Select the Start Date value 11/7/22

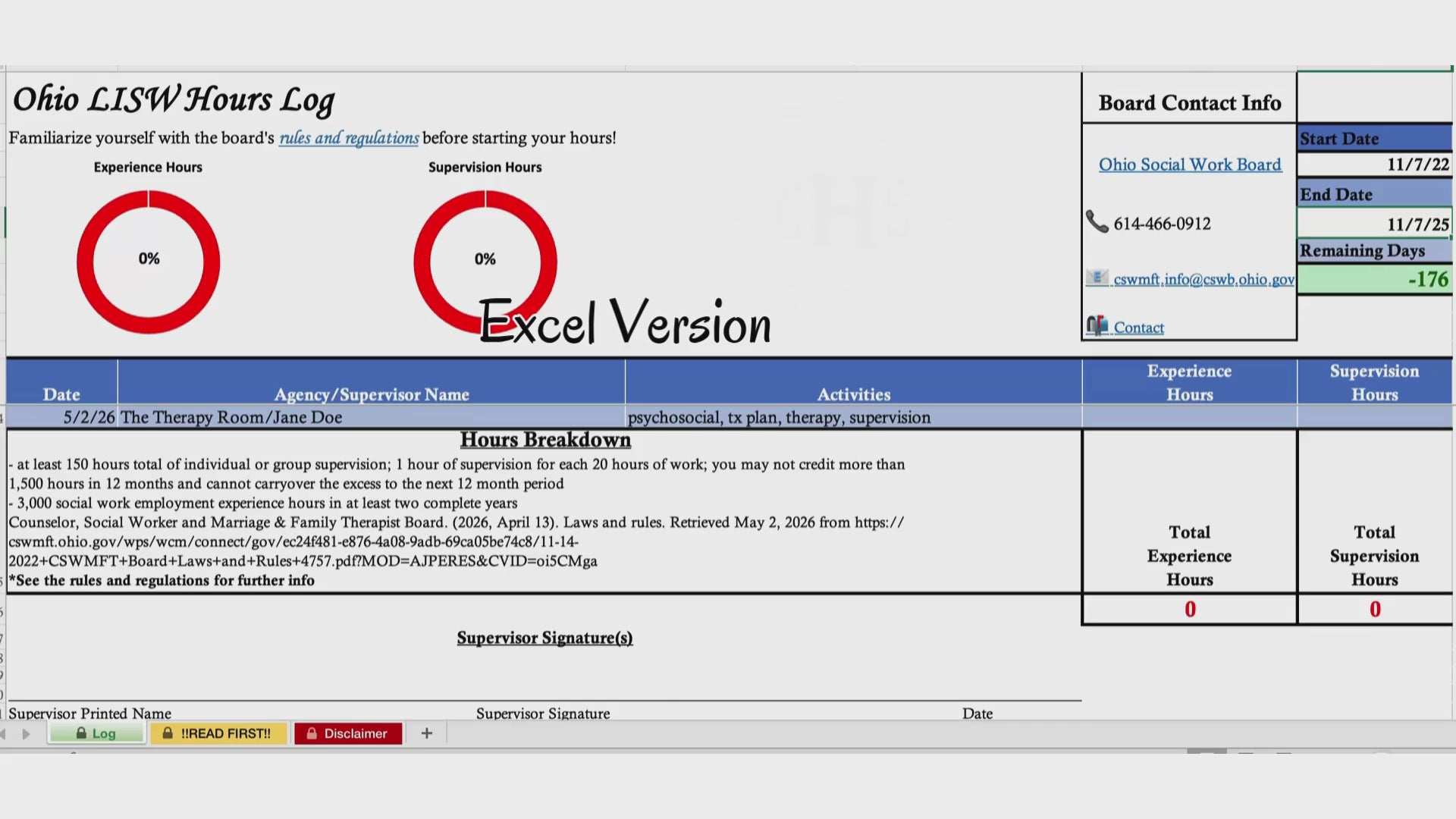pyautogui.click(x=1375, y=165)
